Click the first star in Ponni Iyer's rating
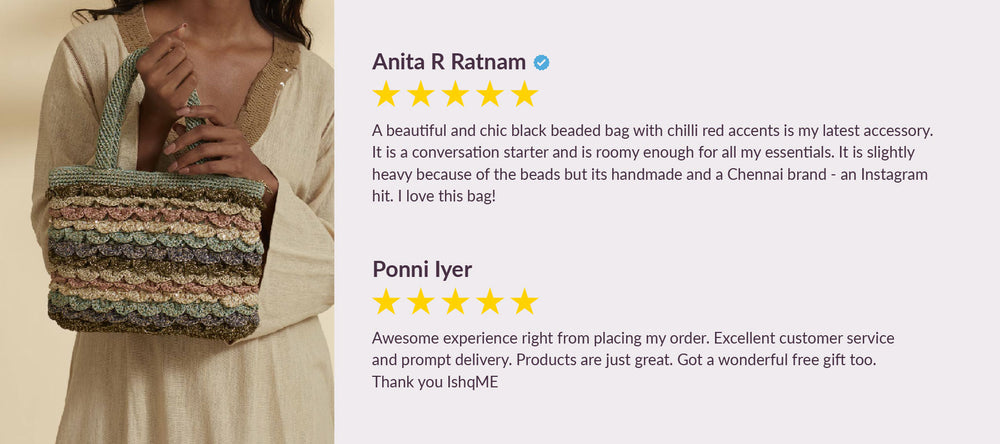This screenshot has width=1000, height=444. [x=386, y=301]
